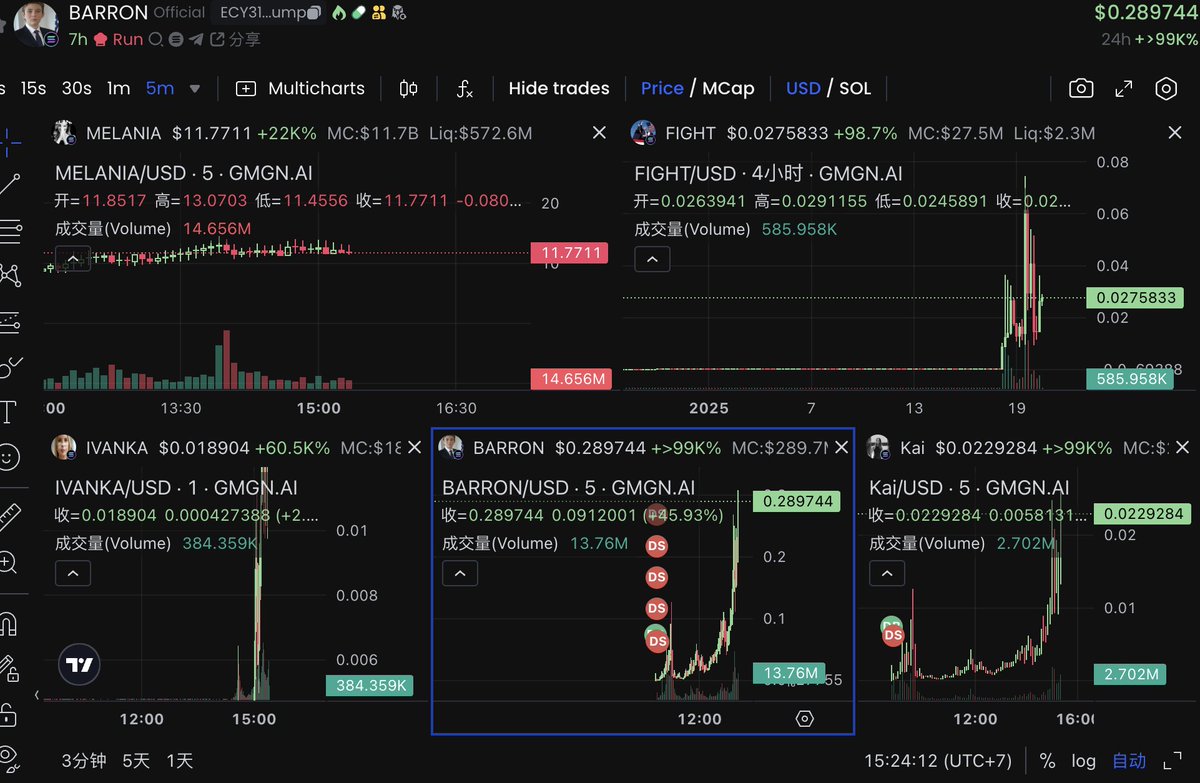Select the pattern drawing tool
Image resolution: width=1200 pixels, height=783 pixels.
tap(8, 276)
